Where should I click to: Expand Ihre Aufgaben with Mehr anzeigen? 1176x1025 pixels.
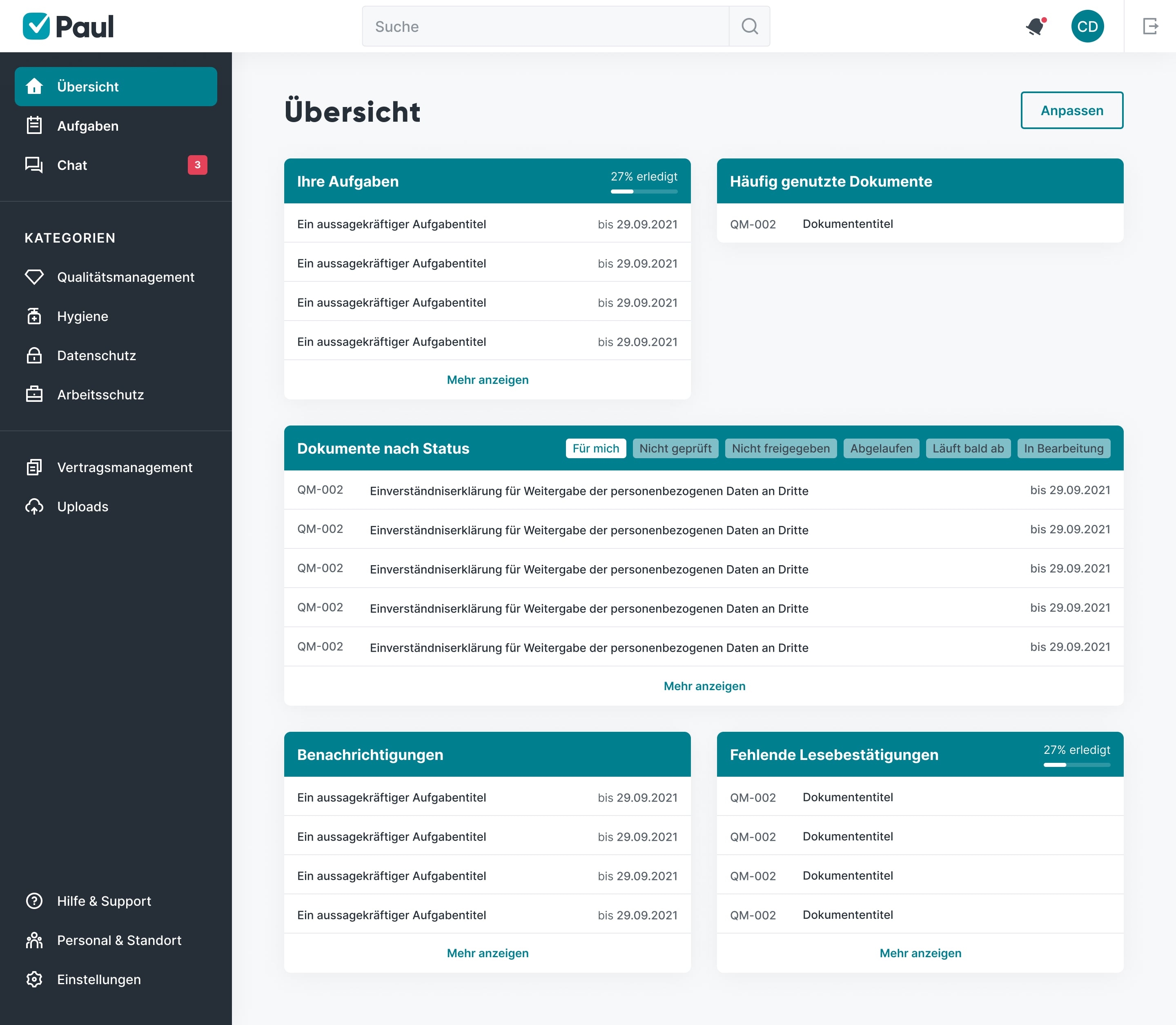click(x=487, y=380)
